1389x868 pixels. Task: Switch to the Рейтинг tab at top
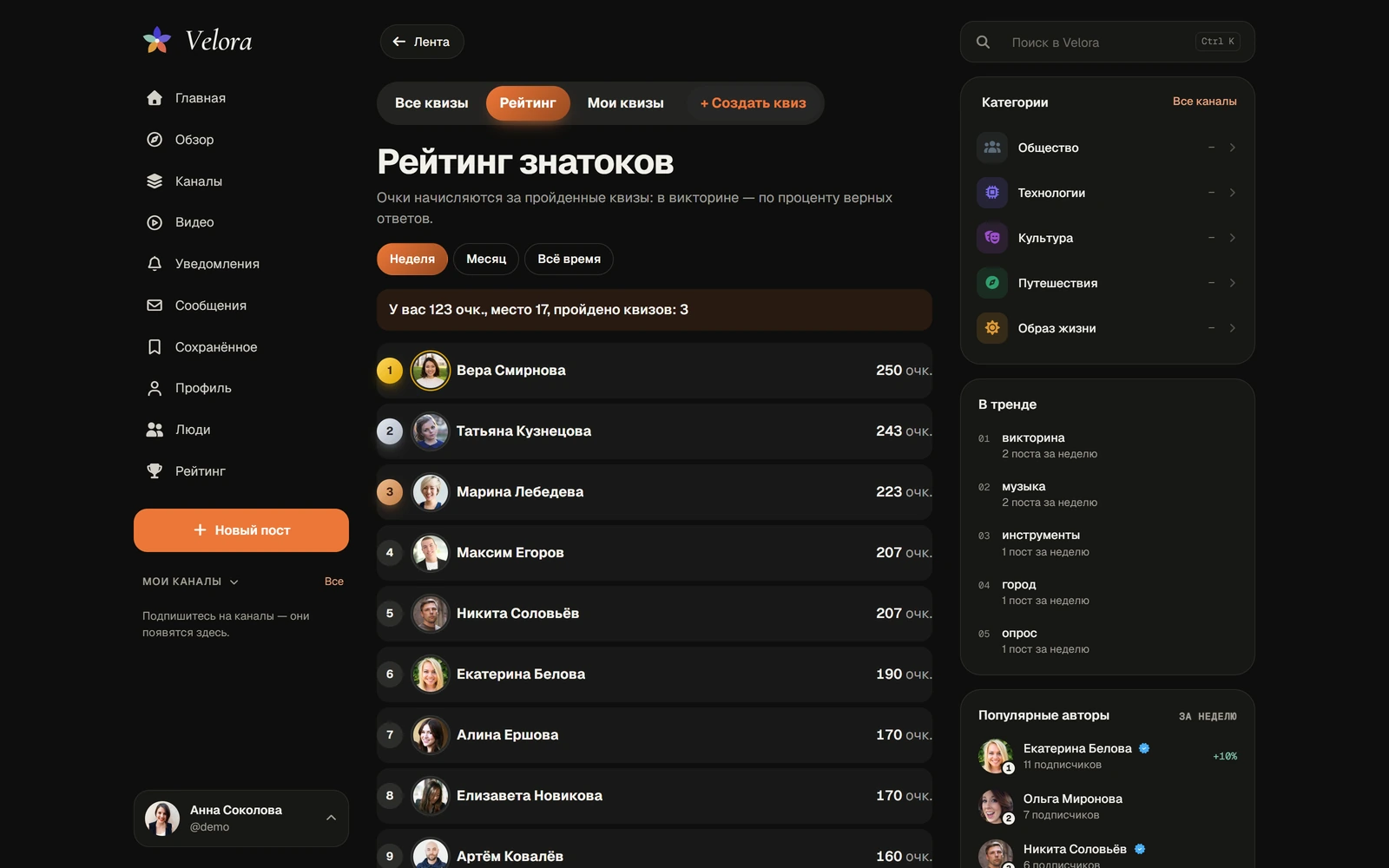coord(528,103)
